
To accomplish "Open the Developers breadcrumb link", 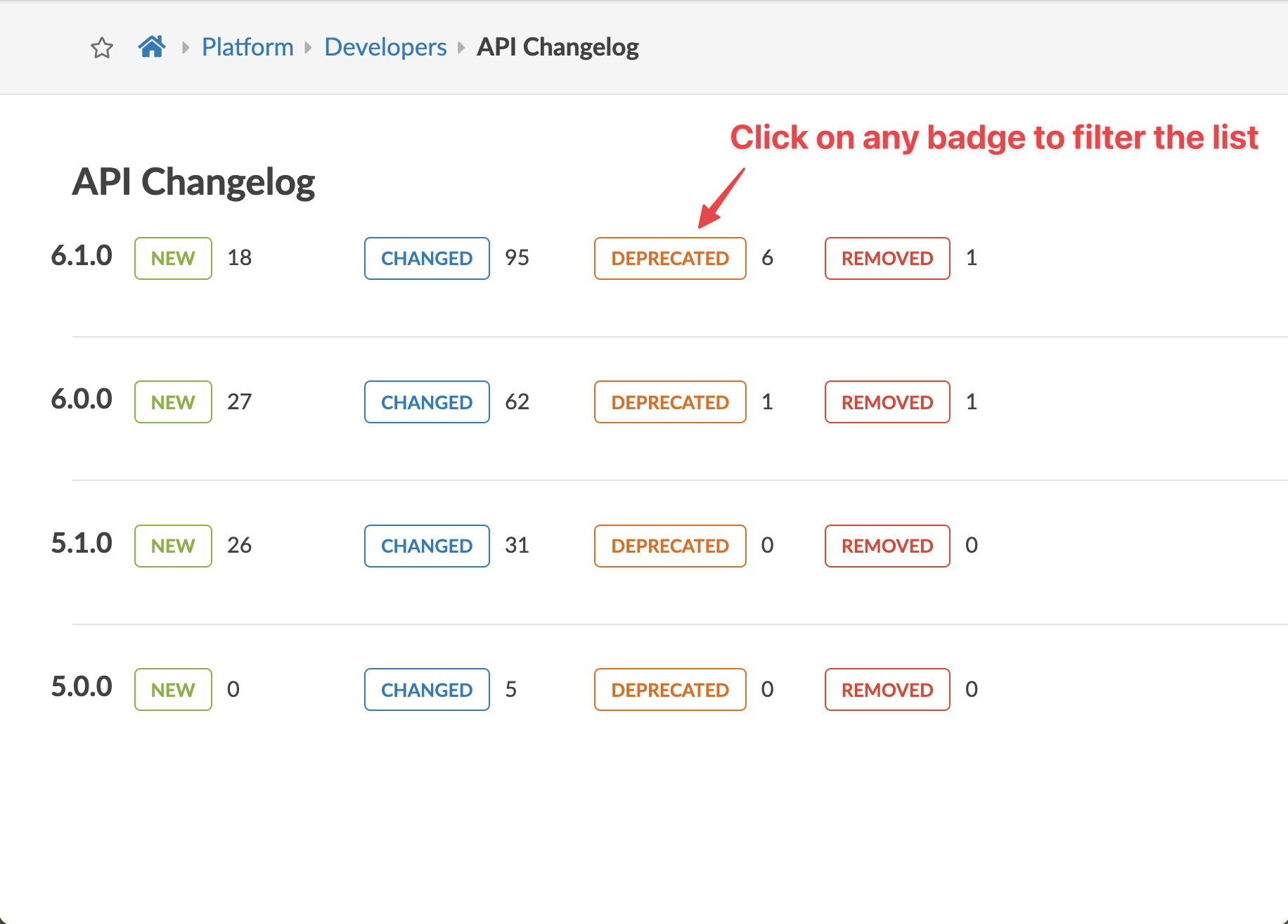I will coord(385,47).
